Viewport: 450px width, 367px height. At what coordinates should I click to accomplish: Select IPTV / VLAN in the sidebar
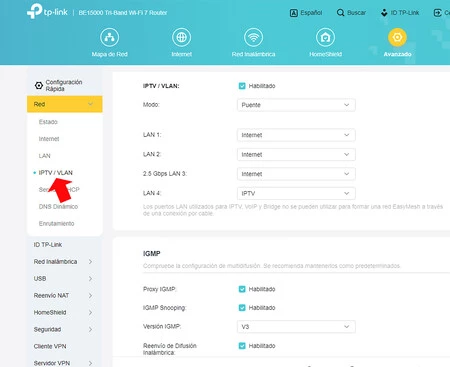55,173
